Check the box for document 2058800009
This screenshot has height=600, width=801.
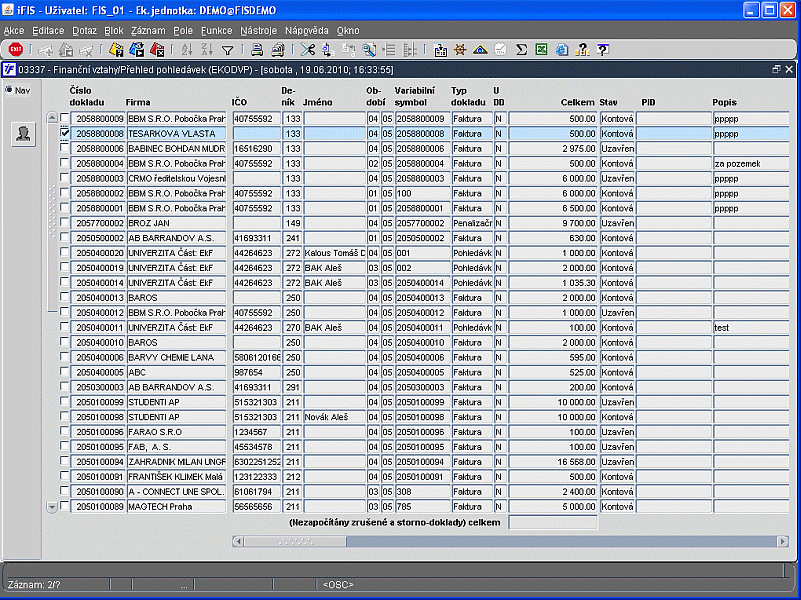(x=64, y=118)
